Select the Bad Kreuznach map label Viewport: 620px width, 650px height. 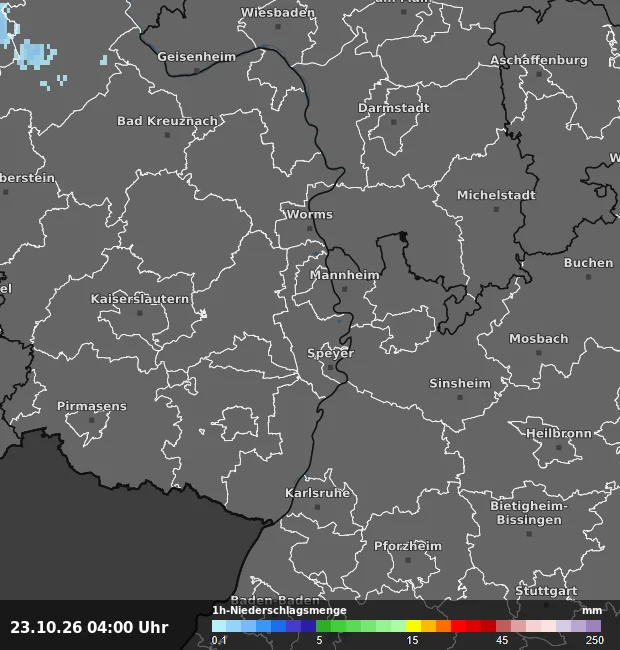[x=167, y=121]
